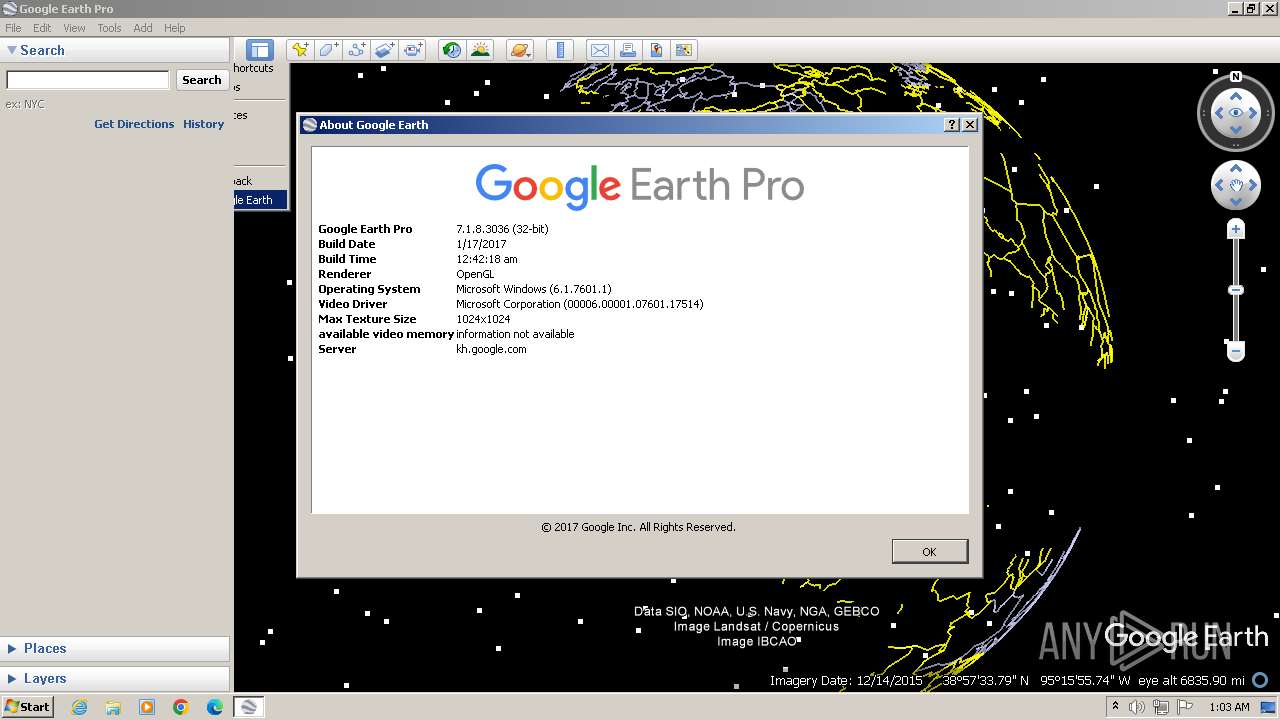
Task: Collapse the Search panel triangle
Action: pyautogui.click(x=12, y=50)
